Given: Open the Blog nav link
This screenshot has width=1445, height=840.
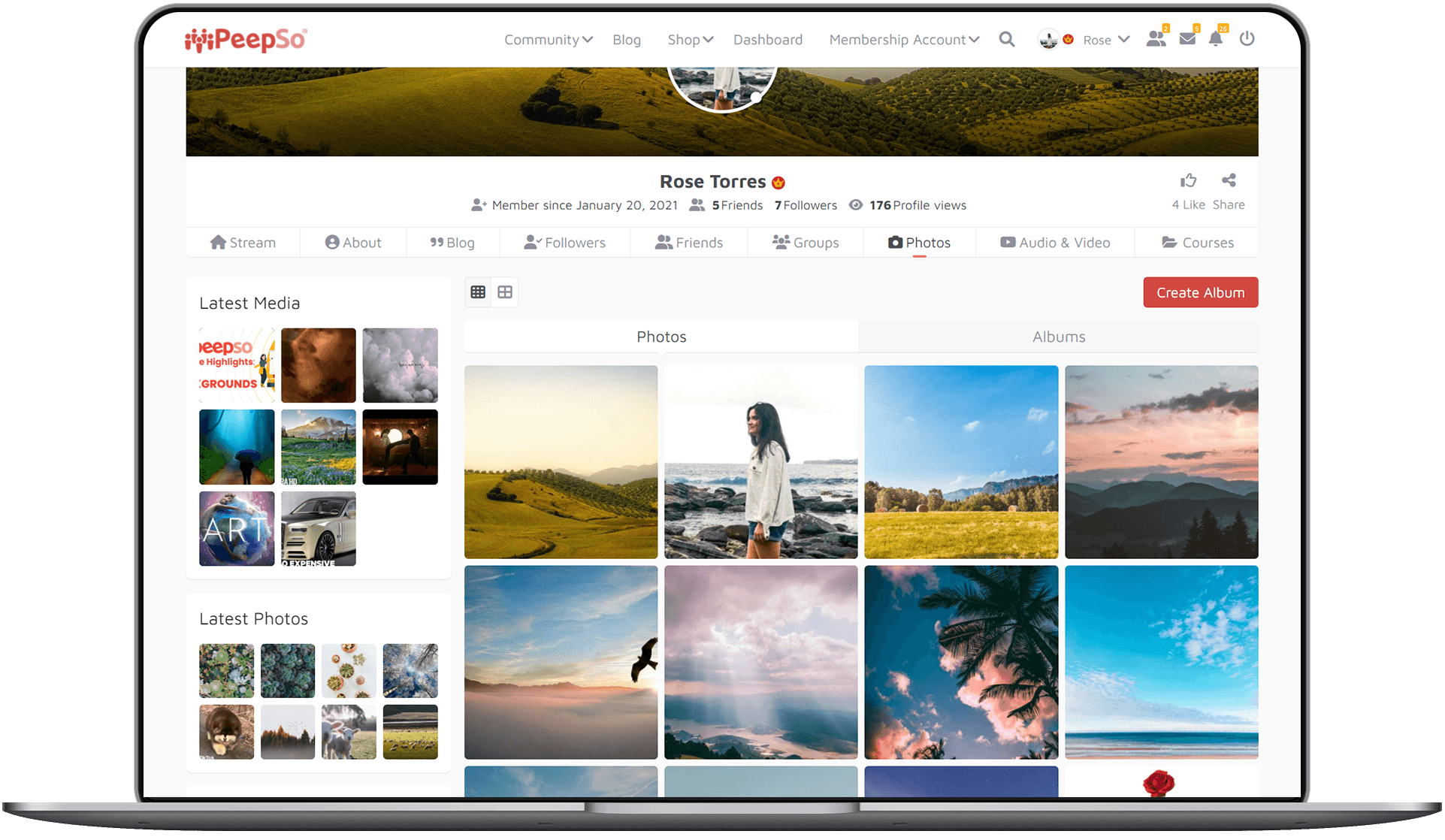Looking at the screenshot, I should pos(627,40).
